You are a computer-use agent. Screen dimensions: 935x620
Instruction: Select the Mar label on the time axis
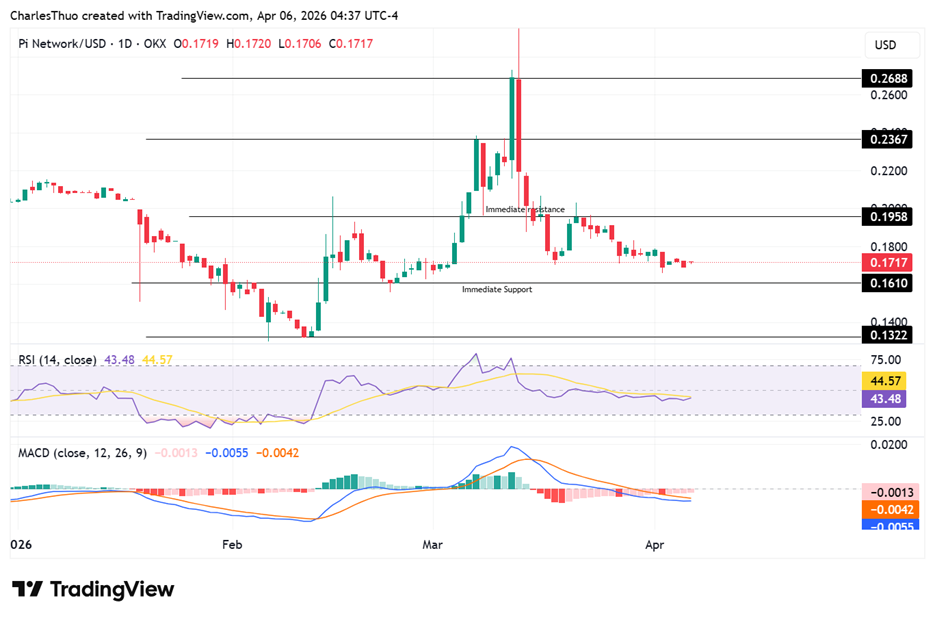[432, 545]
